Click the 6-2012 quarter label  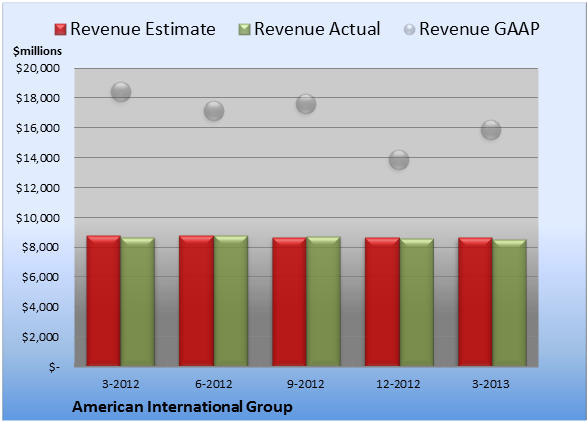pos(214,384)
